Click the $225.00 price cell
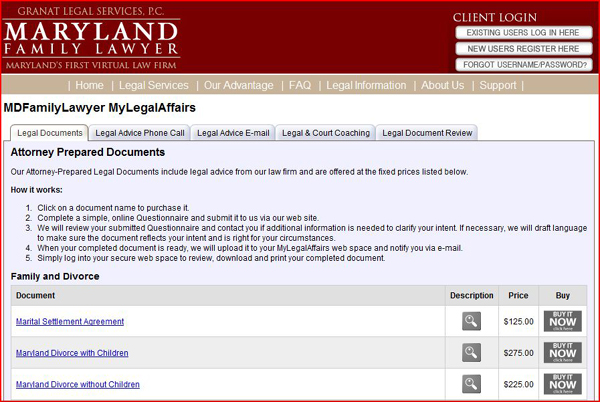This screenshot has width=600, height=402. click(518, 384)
